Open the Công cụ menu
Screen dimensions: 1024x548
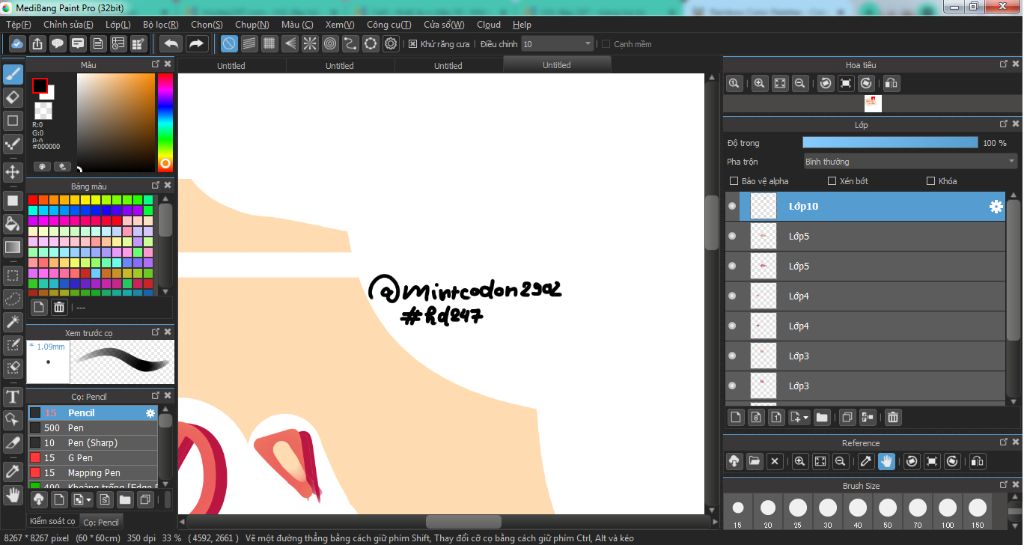(389, 25)
